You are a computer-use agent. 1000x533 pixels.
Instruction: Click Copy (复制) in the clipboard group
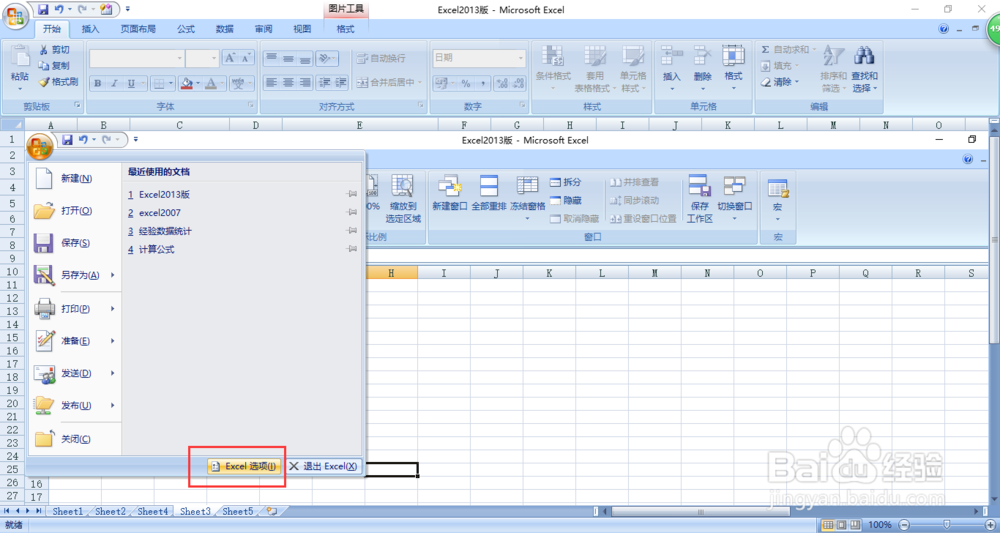click(x=54, y=66)
